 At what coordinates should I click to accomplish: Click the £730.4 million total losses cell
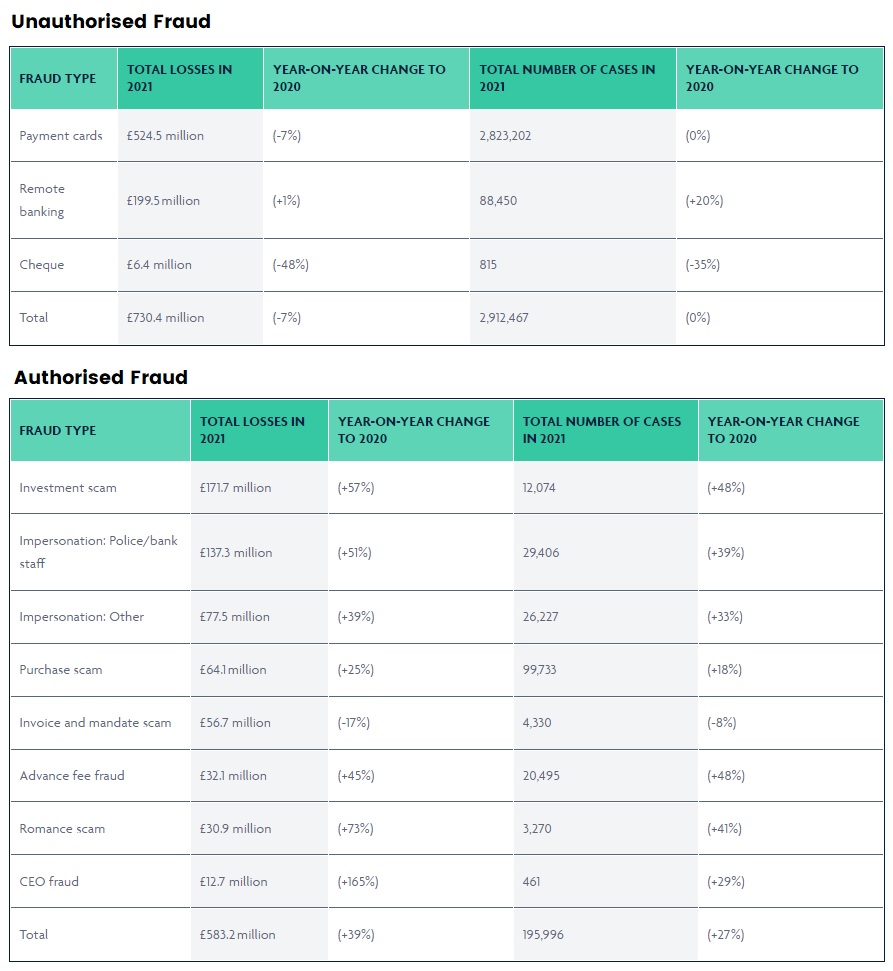[165, 318]
